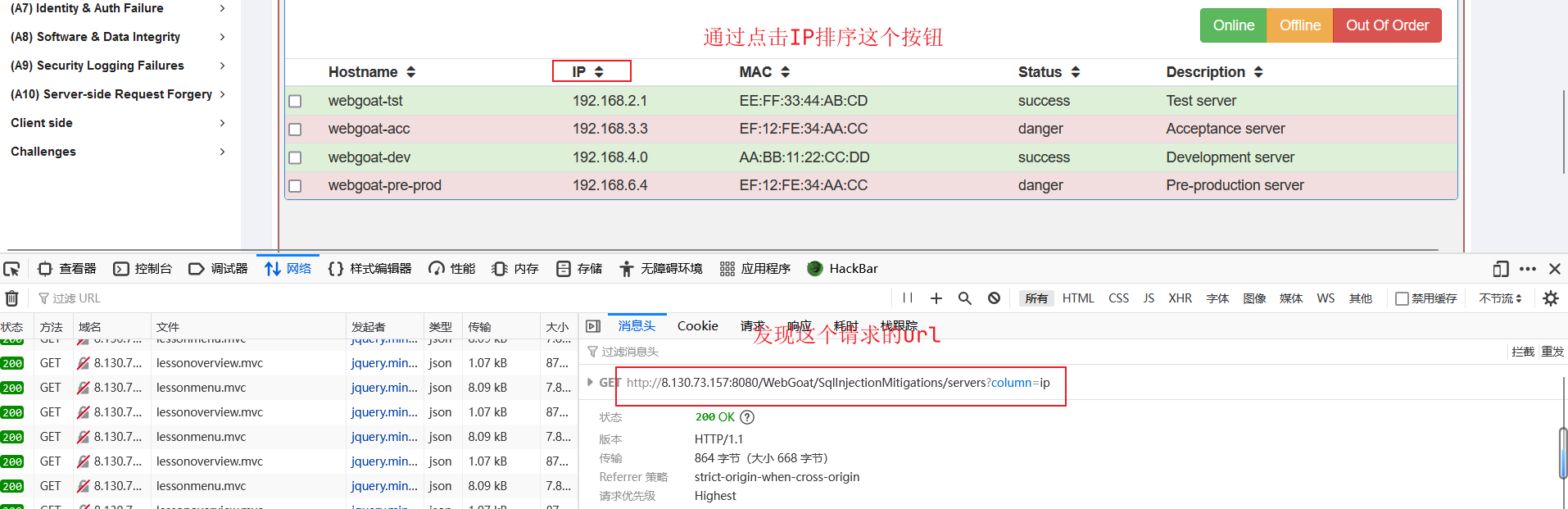This screenshot has height=509, width=1568.
Task: Focus the Filter URL (过滤 URL) field
Action: (459, 298)
